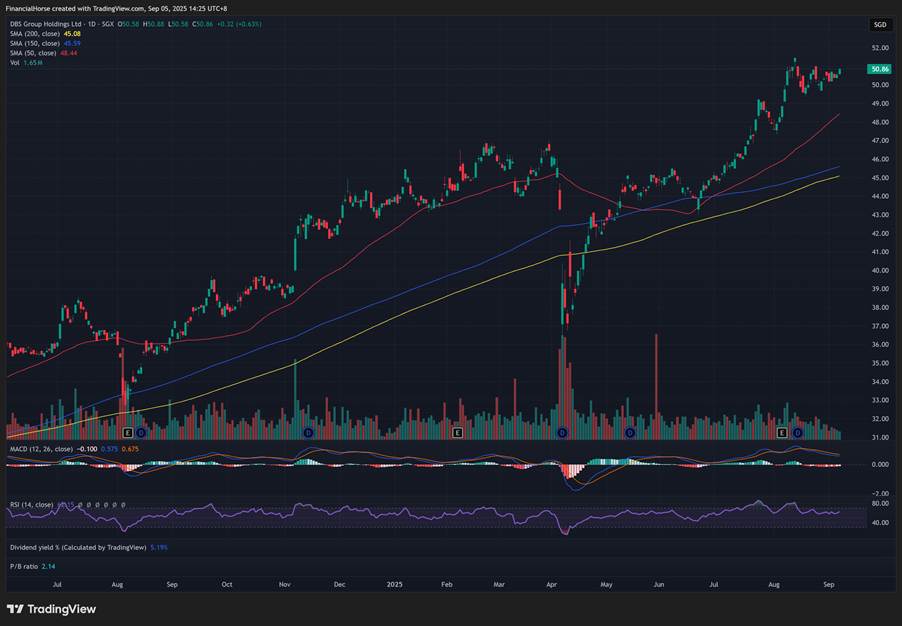Open the SGD currency selector
Viewport: 902px width, 626px height.
[880, 24]
